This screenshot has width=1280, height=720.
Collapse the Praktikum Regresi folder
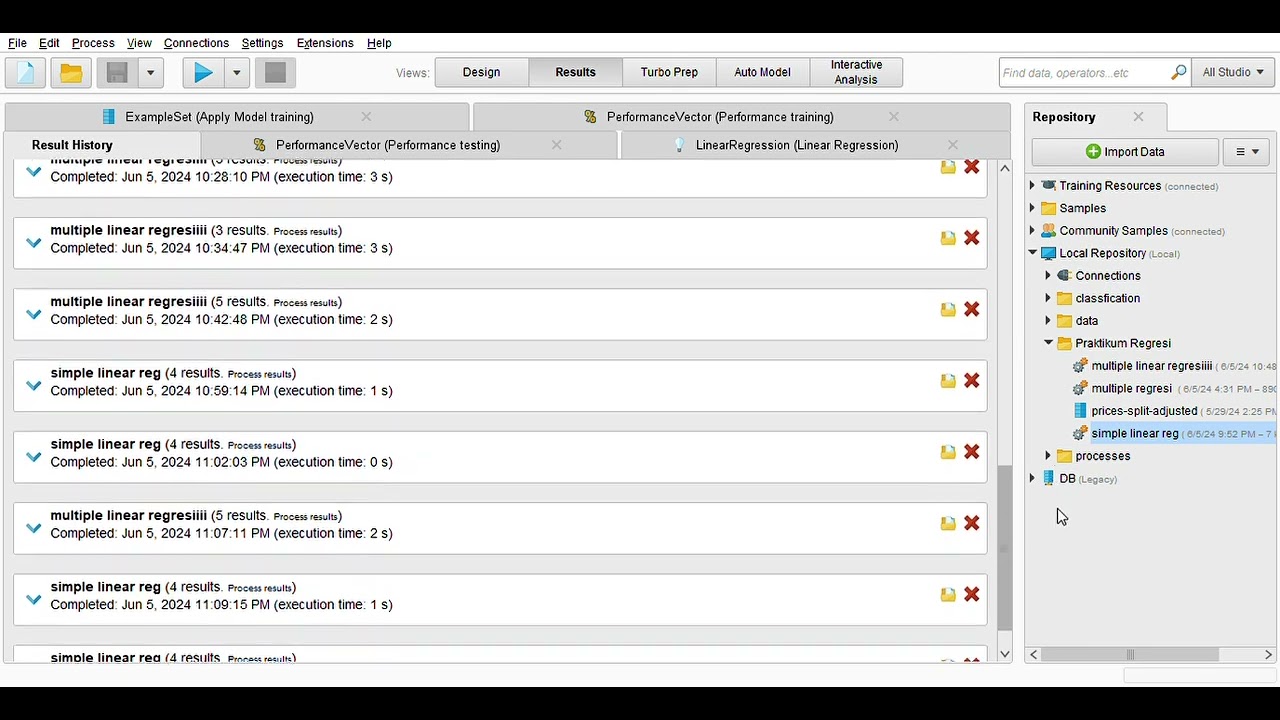point(1049,343)
